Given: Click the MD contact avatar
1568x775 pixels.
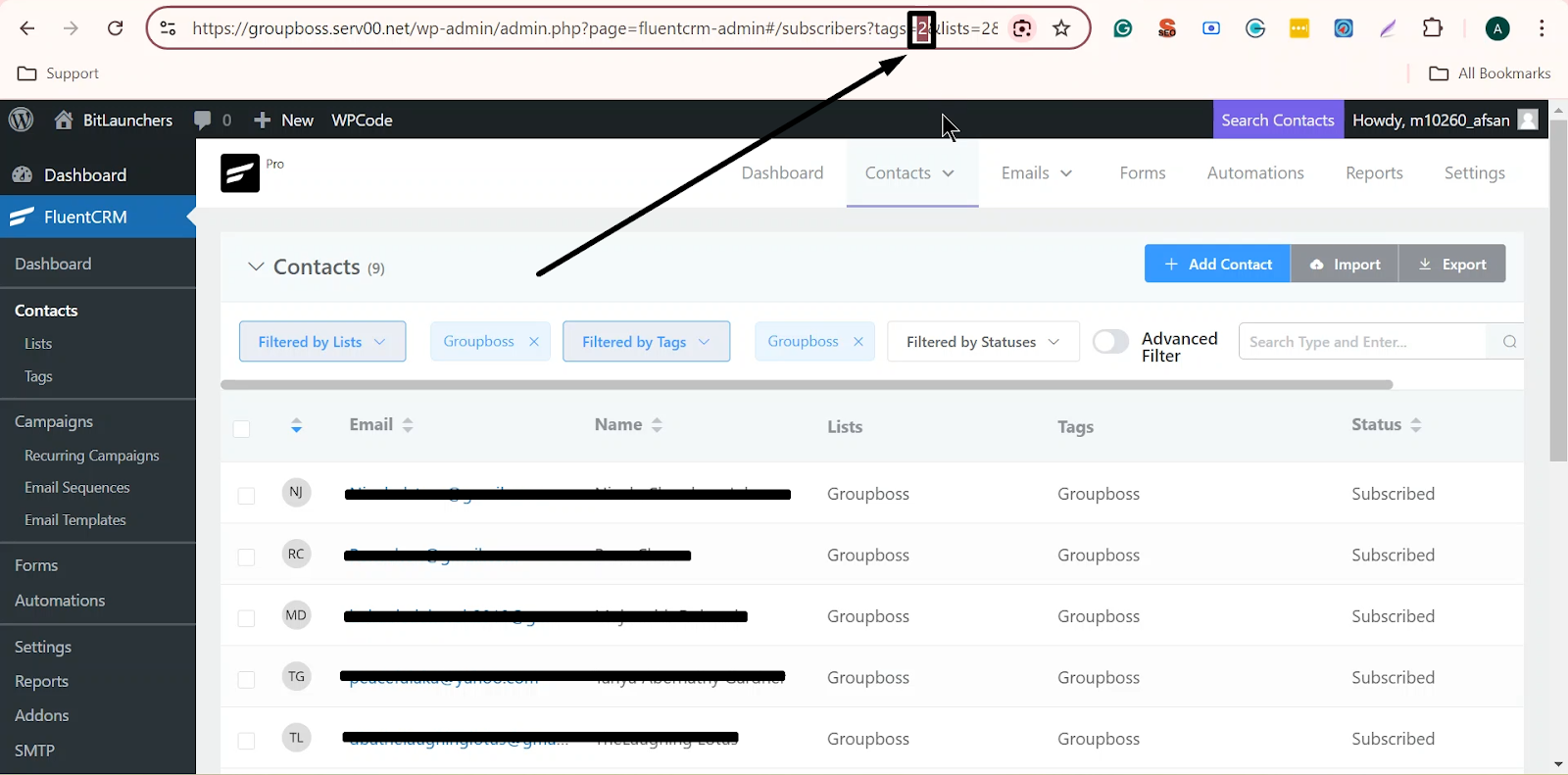Looking at the screenshot, I should tap(296, 615).
